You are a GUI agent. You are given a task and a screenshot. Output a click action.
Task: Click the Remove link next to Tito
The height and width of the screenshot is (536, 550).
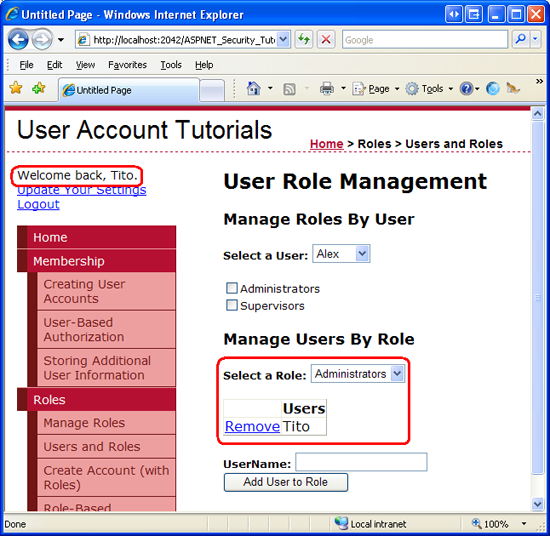click(x=252, y=426)
